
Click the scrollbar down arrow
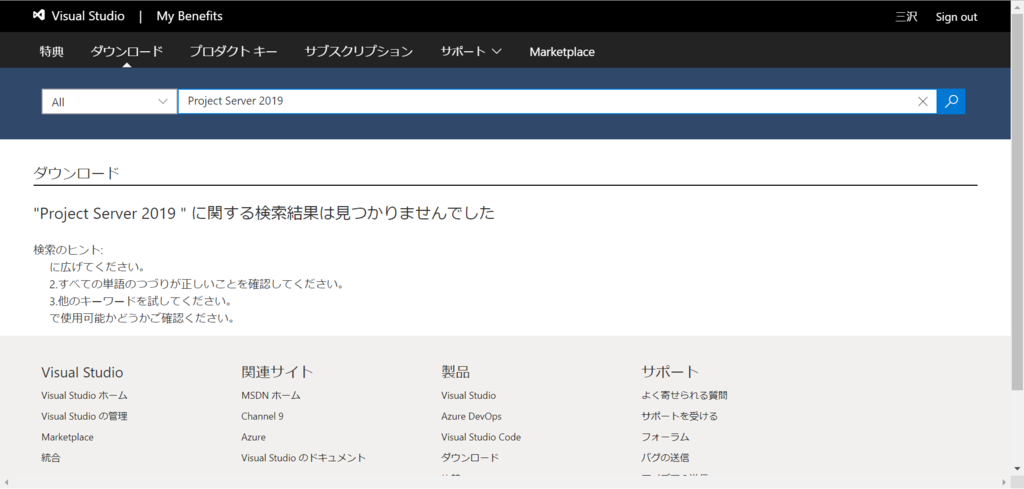point(1017,469)
